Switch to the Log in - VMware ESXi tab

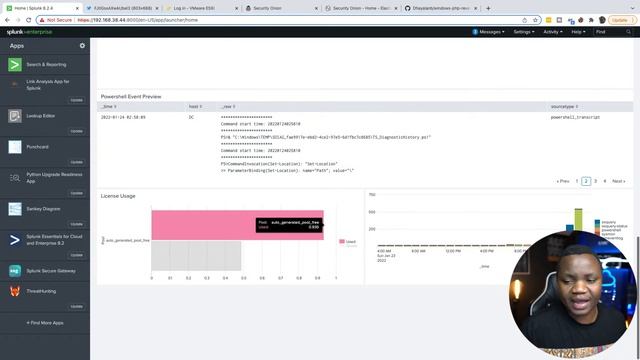point(201,8)
